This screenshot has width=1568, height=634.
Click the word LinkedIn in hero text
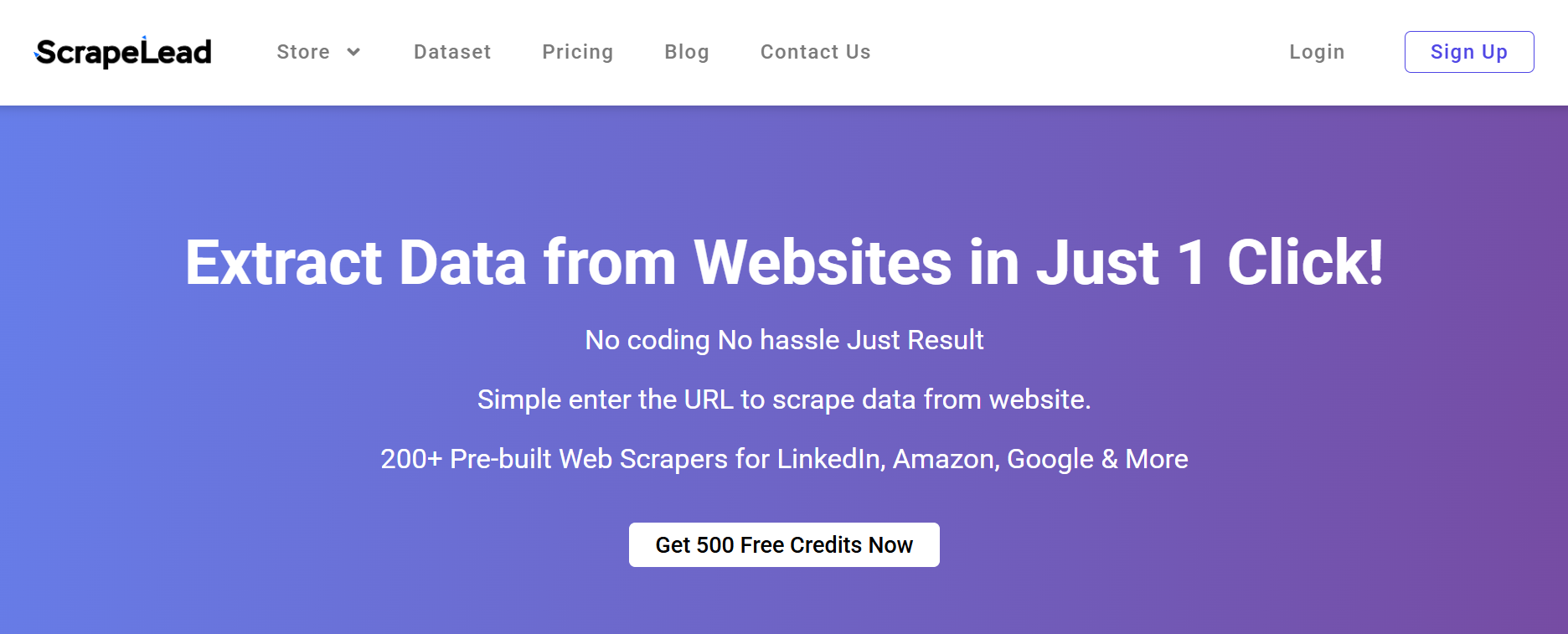tap(829, 459)
